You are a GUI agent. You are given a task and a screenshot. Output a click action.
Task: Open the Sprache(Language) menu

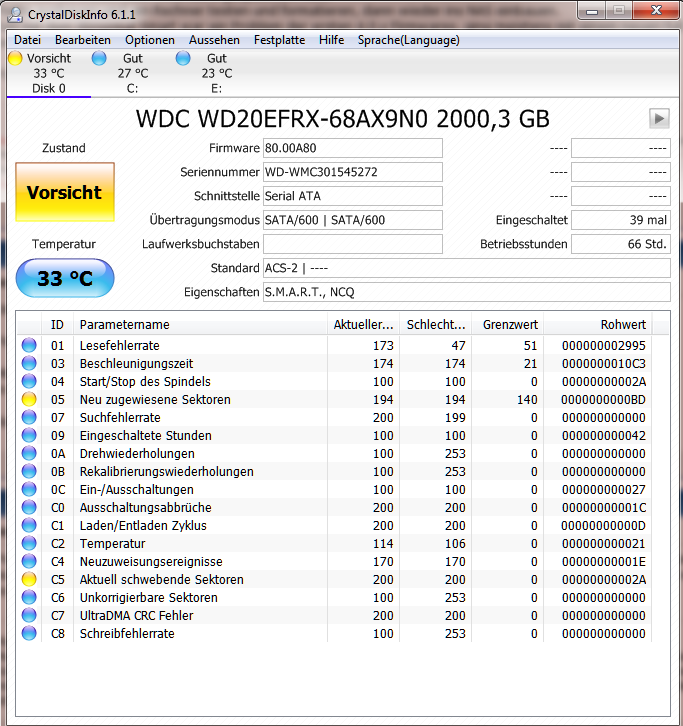[x=408, y=40]
